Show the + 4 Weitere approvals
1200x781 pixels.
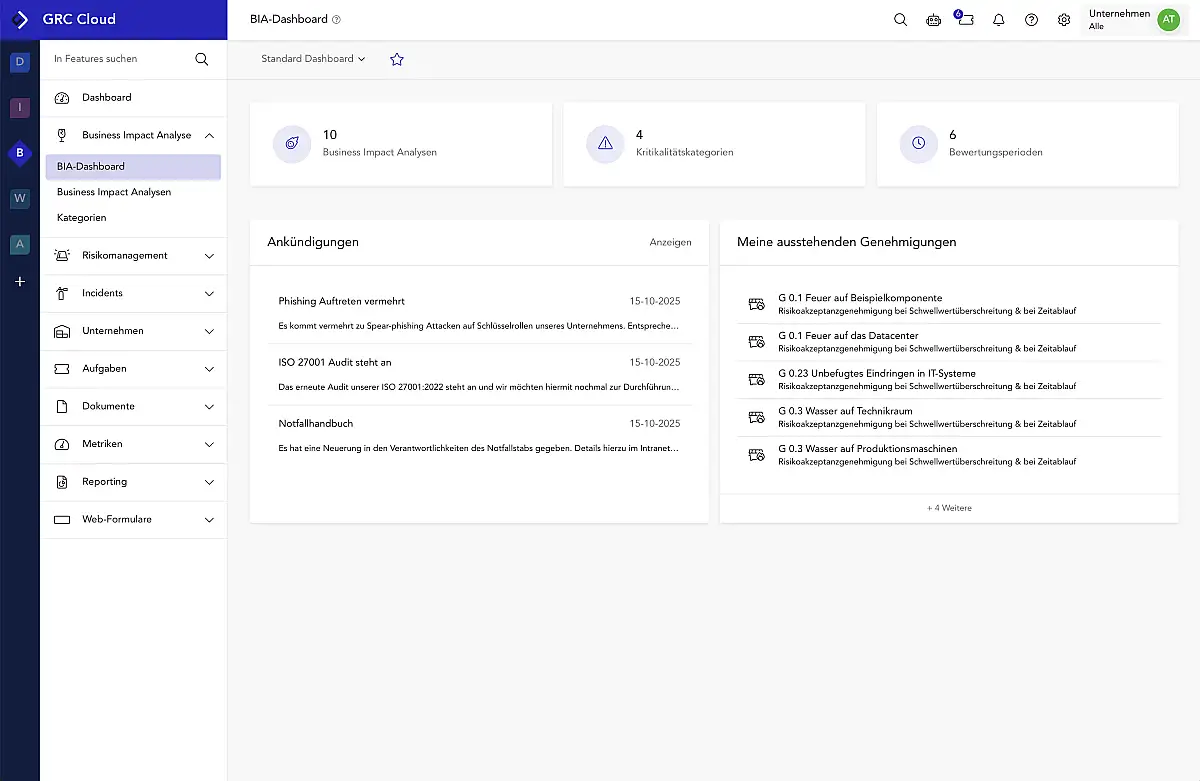948,508
